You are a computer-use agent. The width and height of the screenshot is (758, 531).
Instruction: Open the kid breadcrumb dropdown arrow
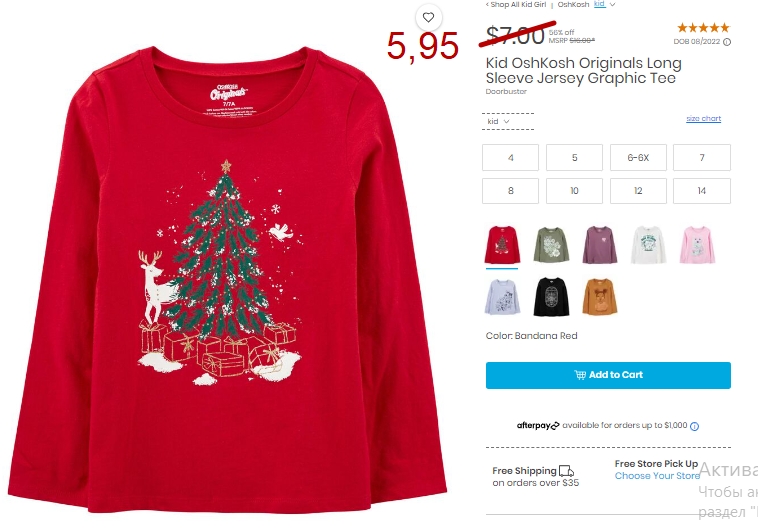coord(612,4)
